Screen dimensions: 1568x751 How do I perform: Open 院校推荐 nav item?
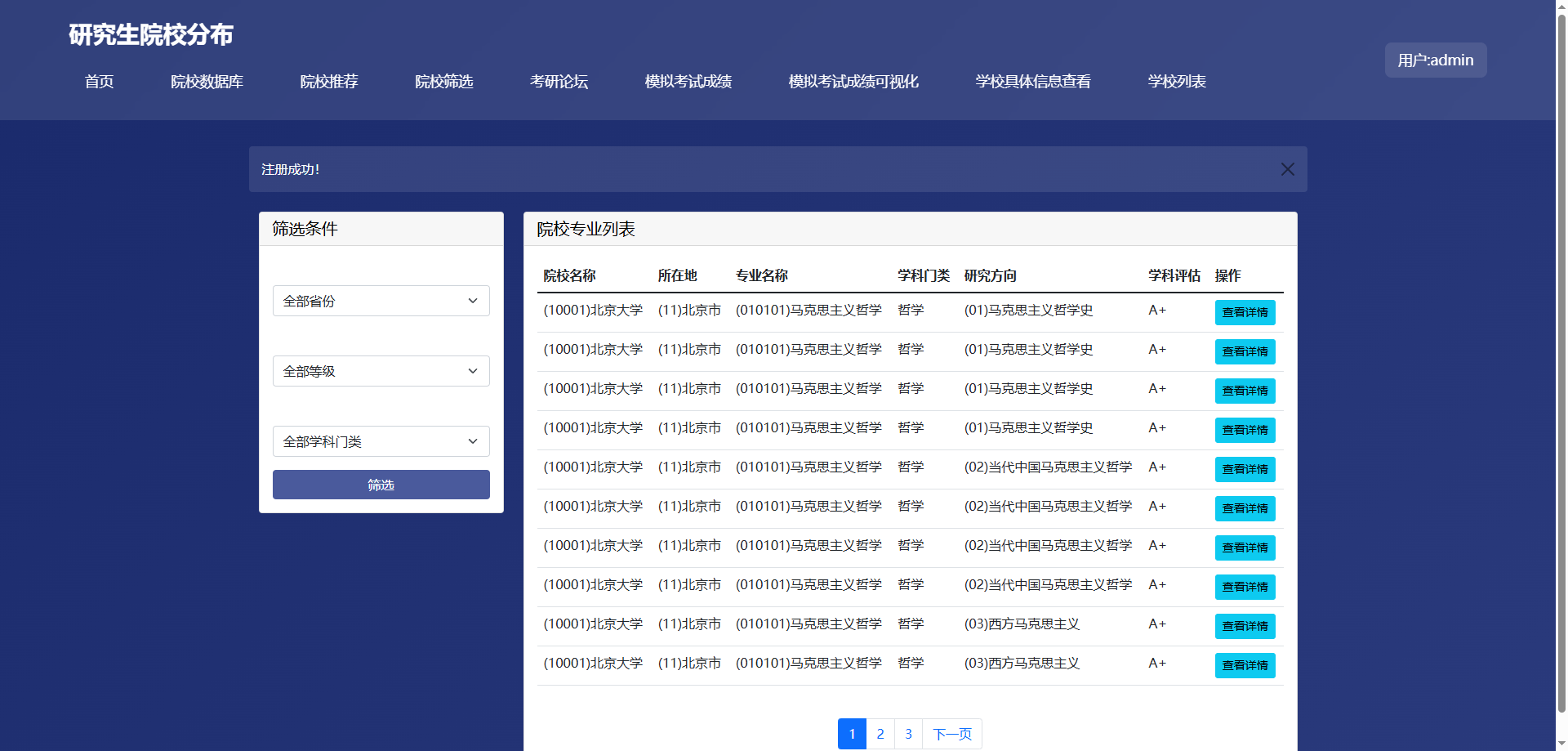point(329,82)
